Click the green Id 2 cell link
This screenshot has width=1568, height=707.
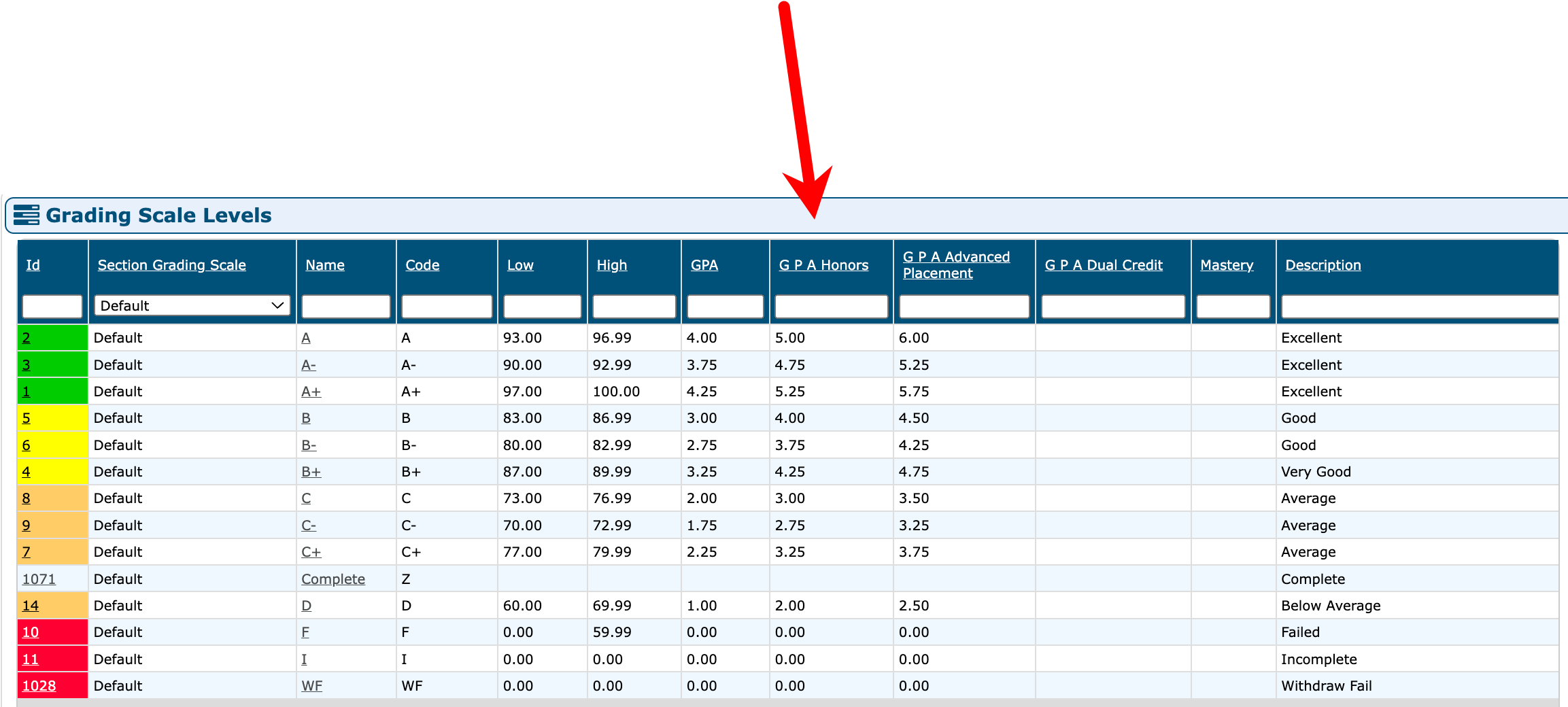point(27,338)
